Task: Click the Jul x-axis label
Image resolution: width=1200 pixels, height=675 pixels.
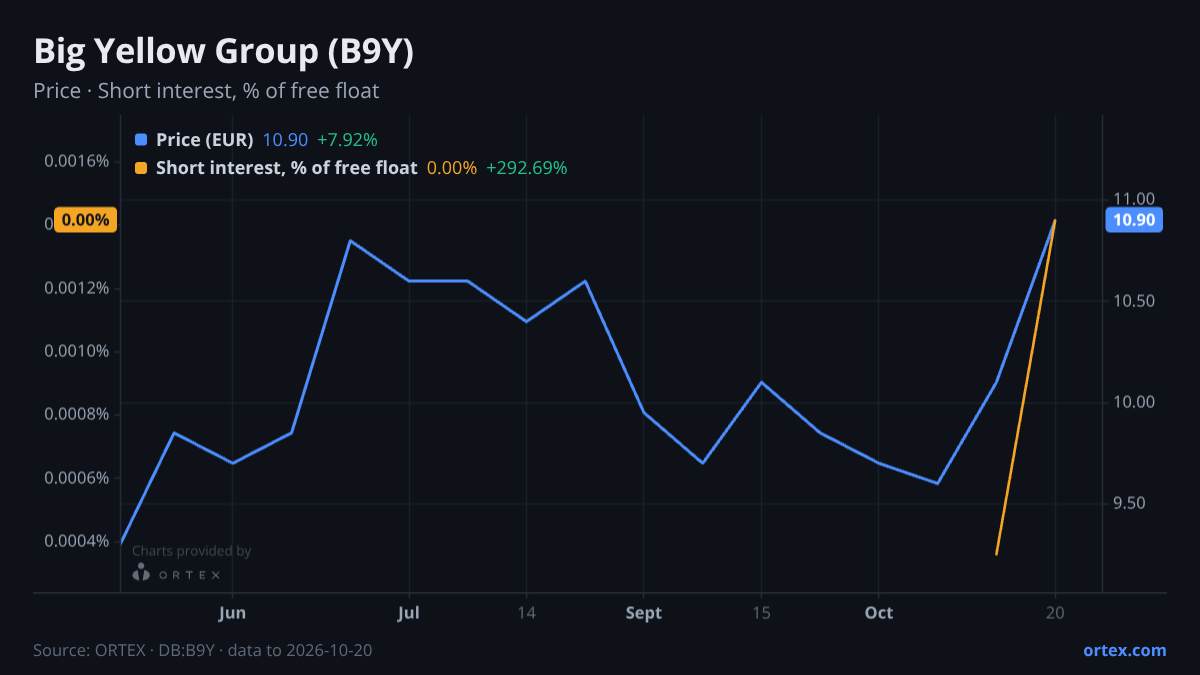Action: pyautogui.click(x=408, y=613)
